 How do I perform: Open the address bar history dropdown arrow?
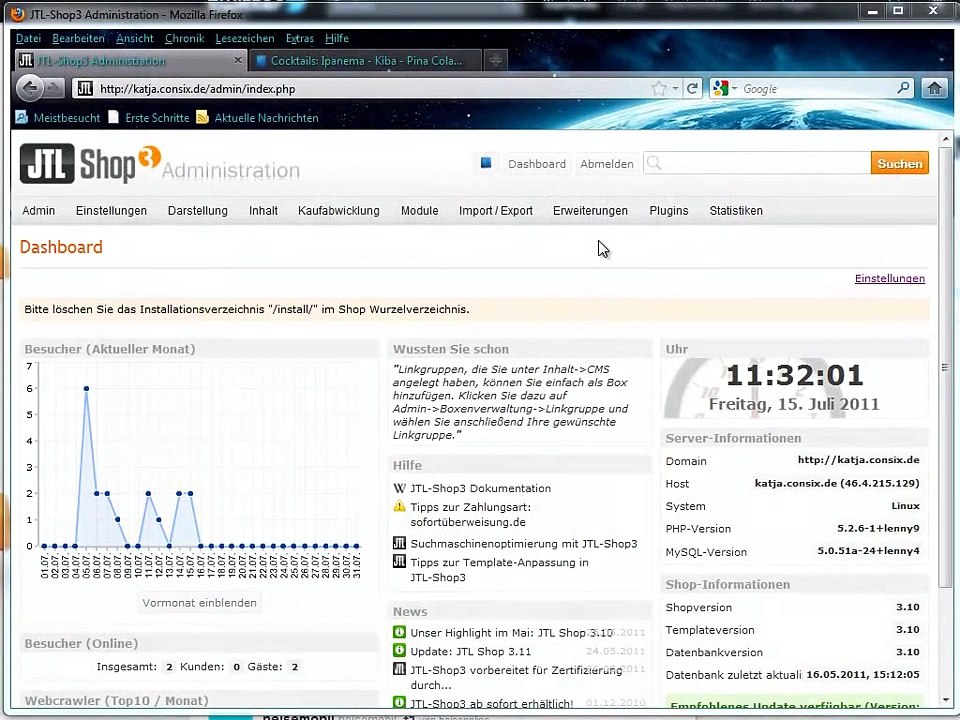(x=675, y=89)
